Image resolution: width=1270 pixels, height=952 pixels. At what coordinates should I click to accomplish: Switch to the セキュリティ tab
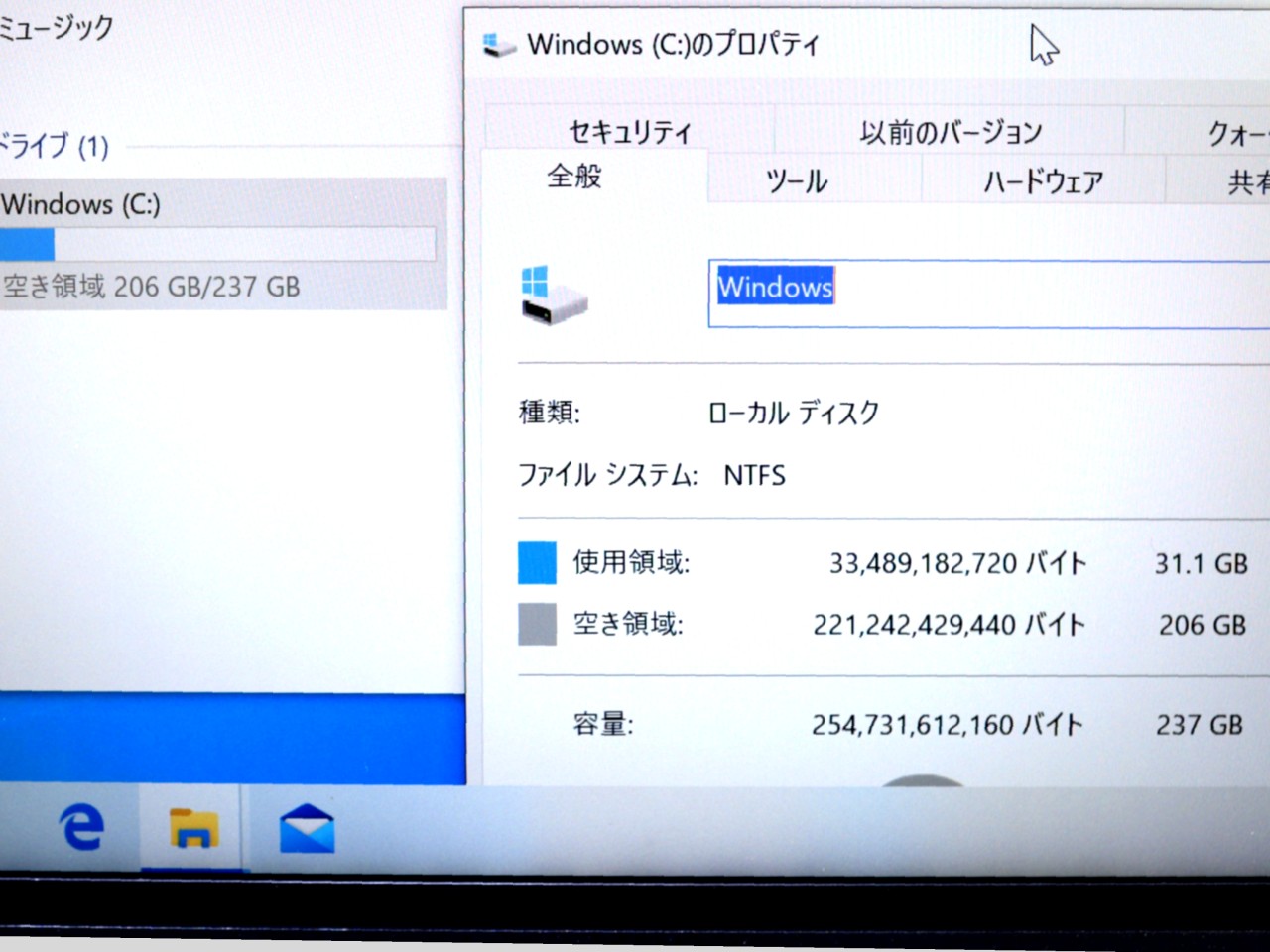click(629, 132)
